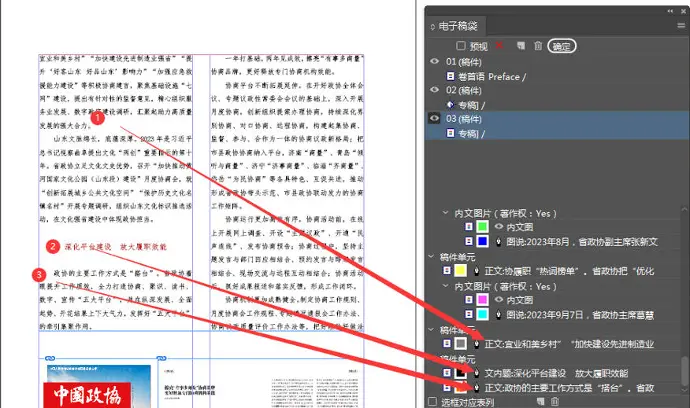Collapse the panel with double-arrow icon

[670, 9]
